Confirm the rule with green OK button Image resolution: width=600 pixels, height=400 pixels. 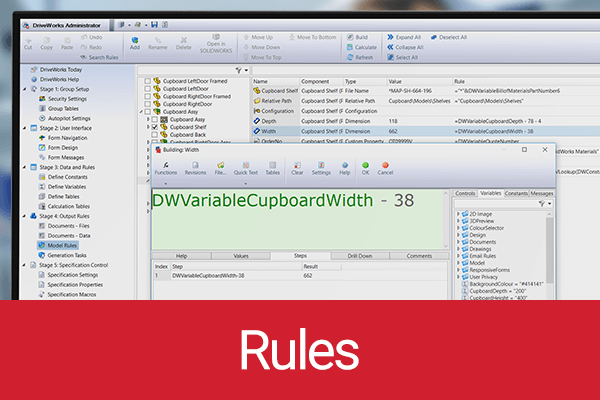[x=365, y=168]
